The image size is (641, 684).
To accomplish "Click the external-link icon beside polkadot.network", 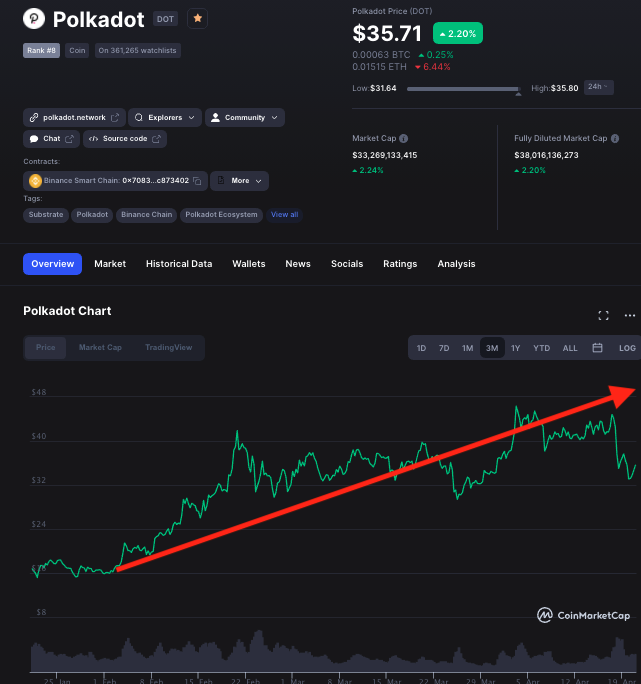I will [x=115, y=118].
